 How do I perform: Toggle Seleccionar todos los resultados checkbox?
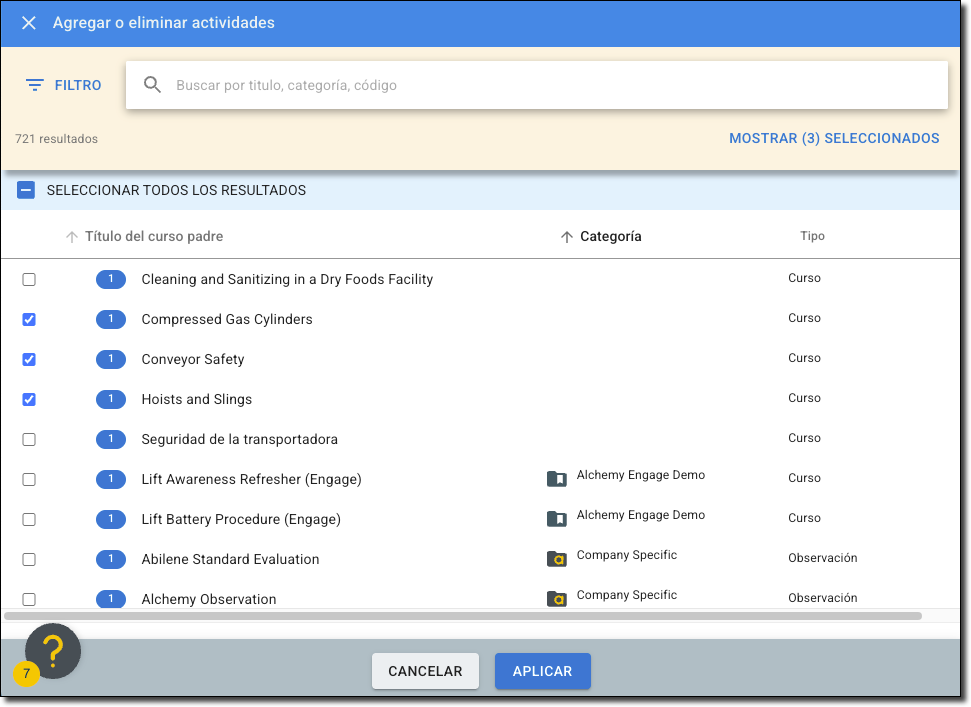tap(26, 190)
